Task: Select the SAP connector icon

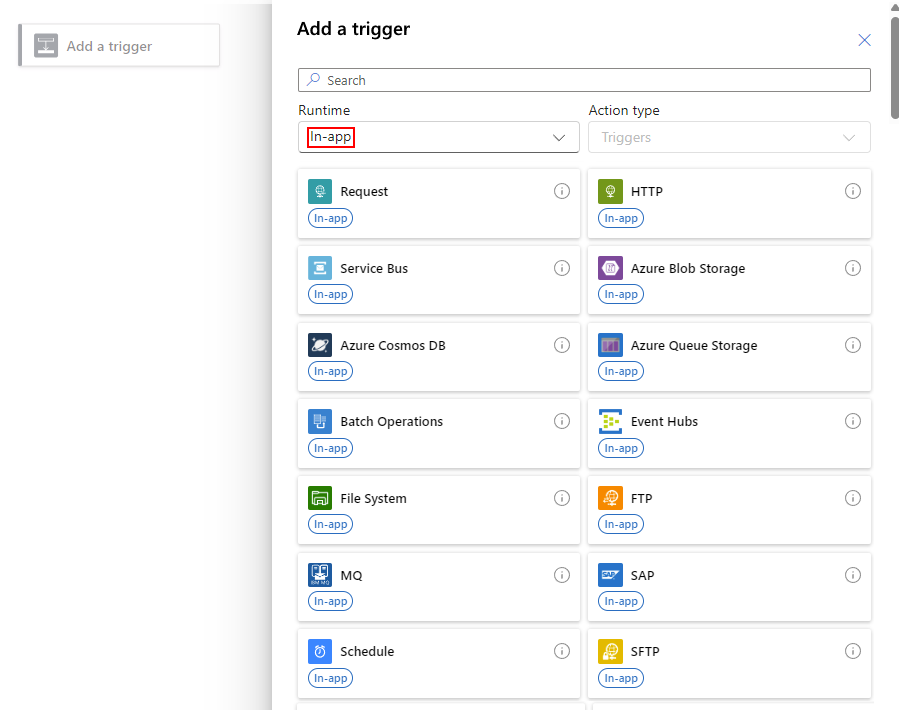Action: (x=610, y=575)
